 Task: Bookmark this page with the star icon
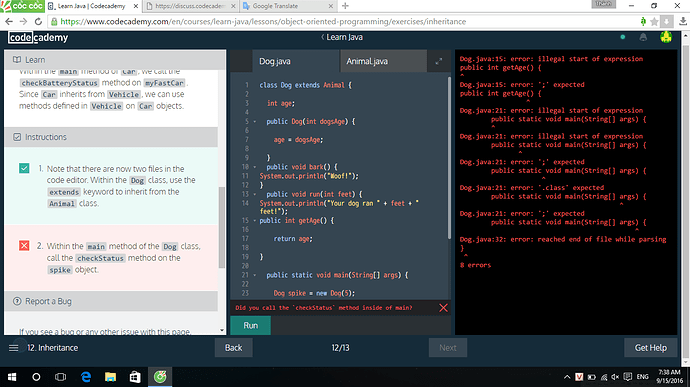tap(654, 21)
